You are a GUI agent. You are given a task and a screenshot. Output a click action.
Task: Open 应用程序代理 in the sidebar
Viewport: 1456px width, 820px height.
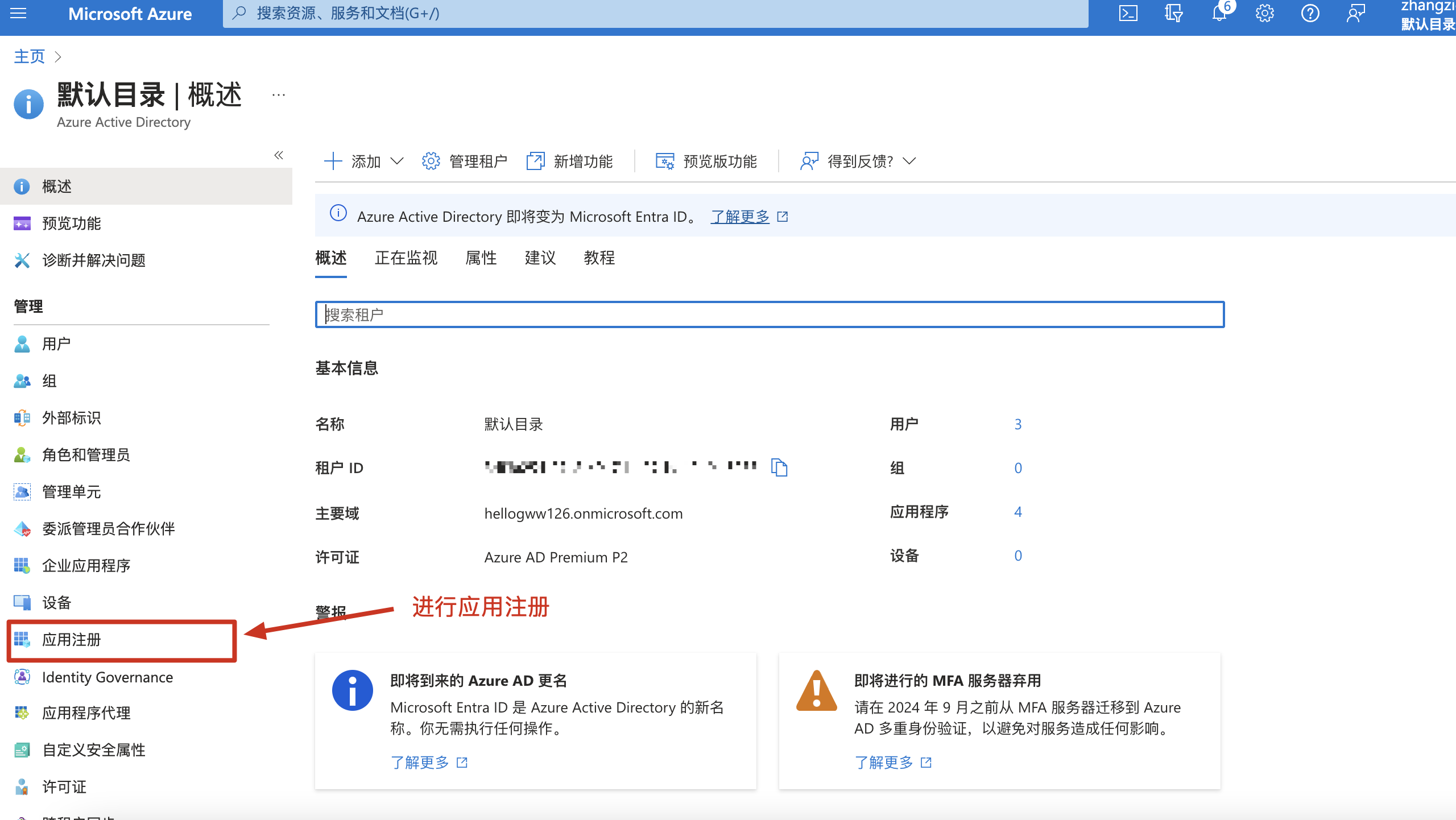point(146,713)
